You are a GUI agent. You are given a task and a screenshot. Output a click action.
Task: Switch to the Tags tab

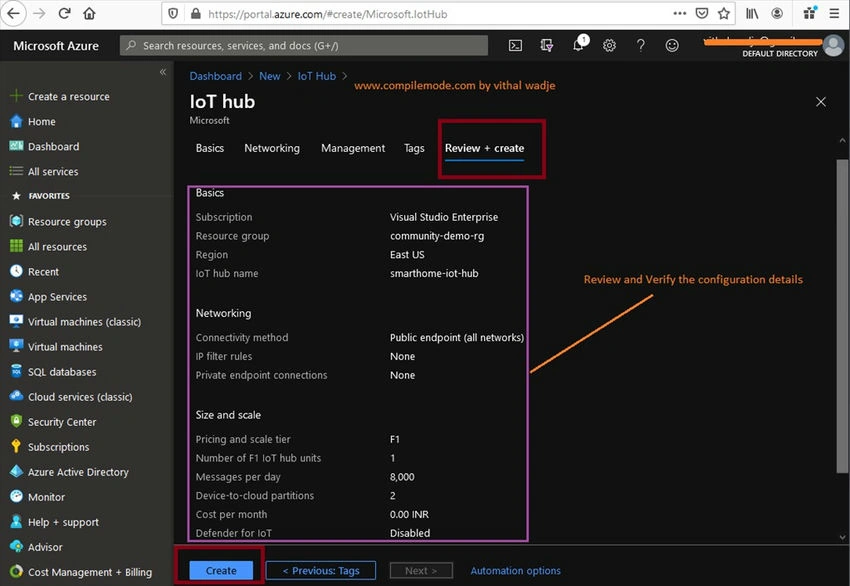point(414,148)
